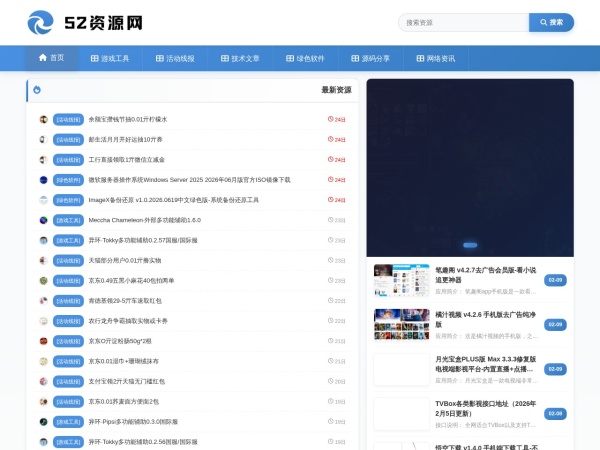Open post 京东0.49五黑小麻花40包

point(131,280)
